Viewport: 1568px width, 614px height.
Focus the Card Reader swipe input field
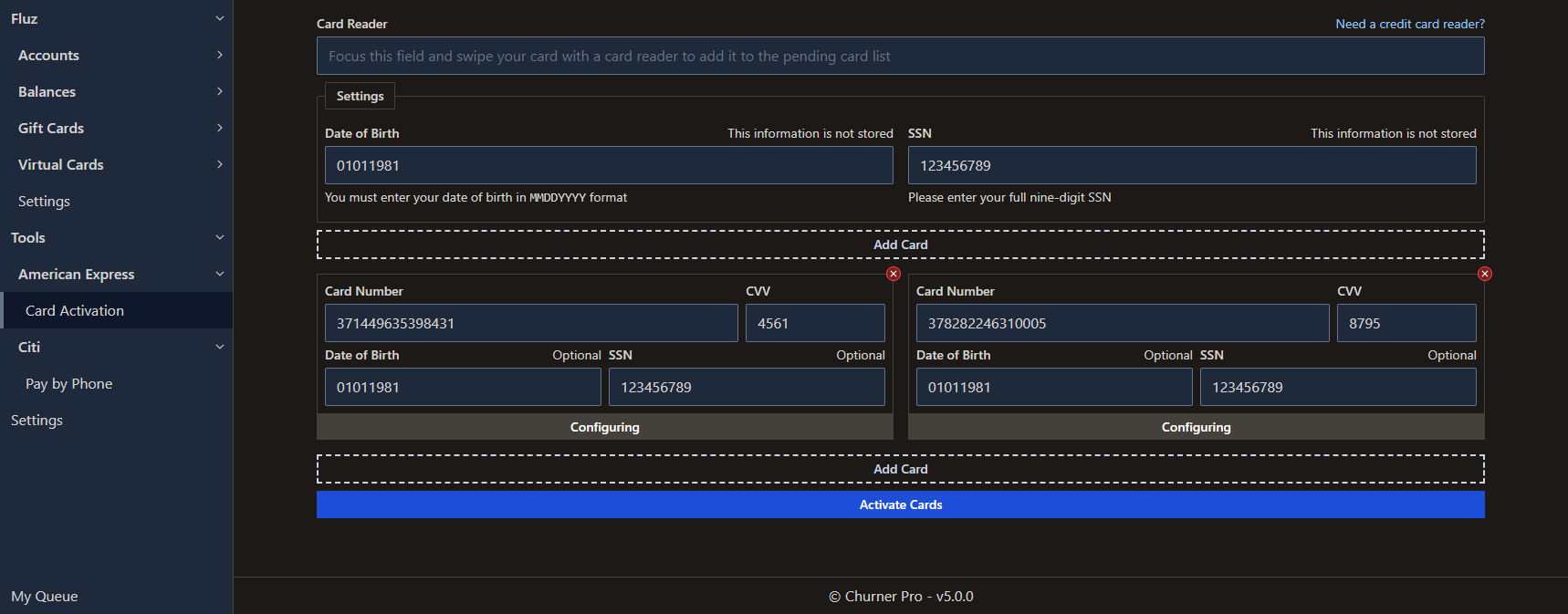pyautogui.click(x=900, y=56)
